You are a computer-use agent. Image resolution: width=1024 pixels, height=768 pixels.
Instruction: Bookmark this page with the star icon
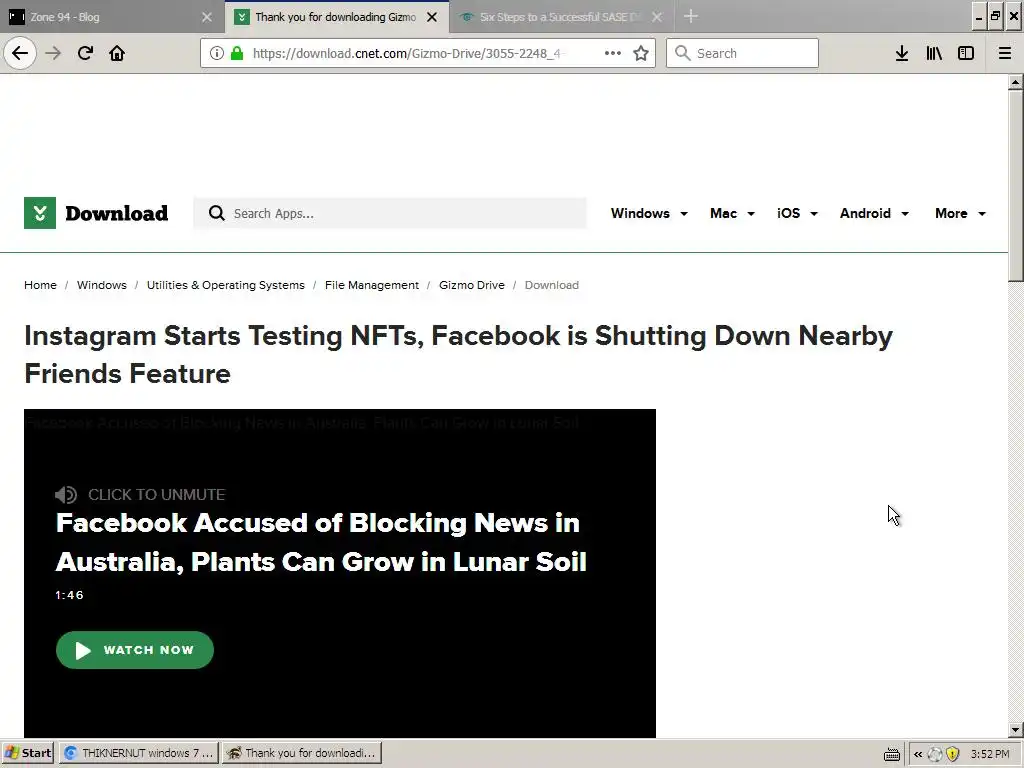tap(641, 54)
